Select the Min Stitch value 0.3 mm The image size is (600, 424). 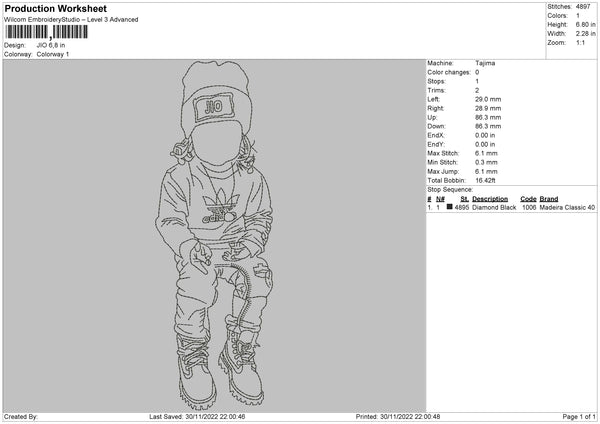486,163
